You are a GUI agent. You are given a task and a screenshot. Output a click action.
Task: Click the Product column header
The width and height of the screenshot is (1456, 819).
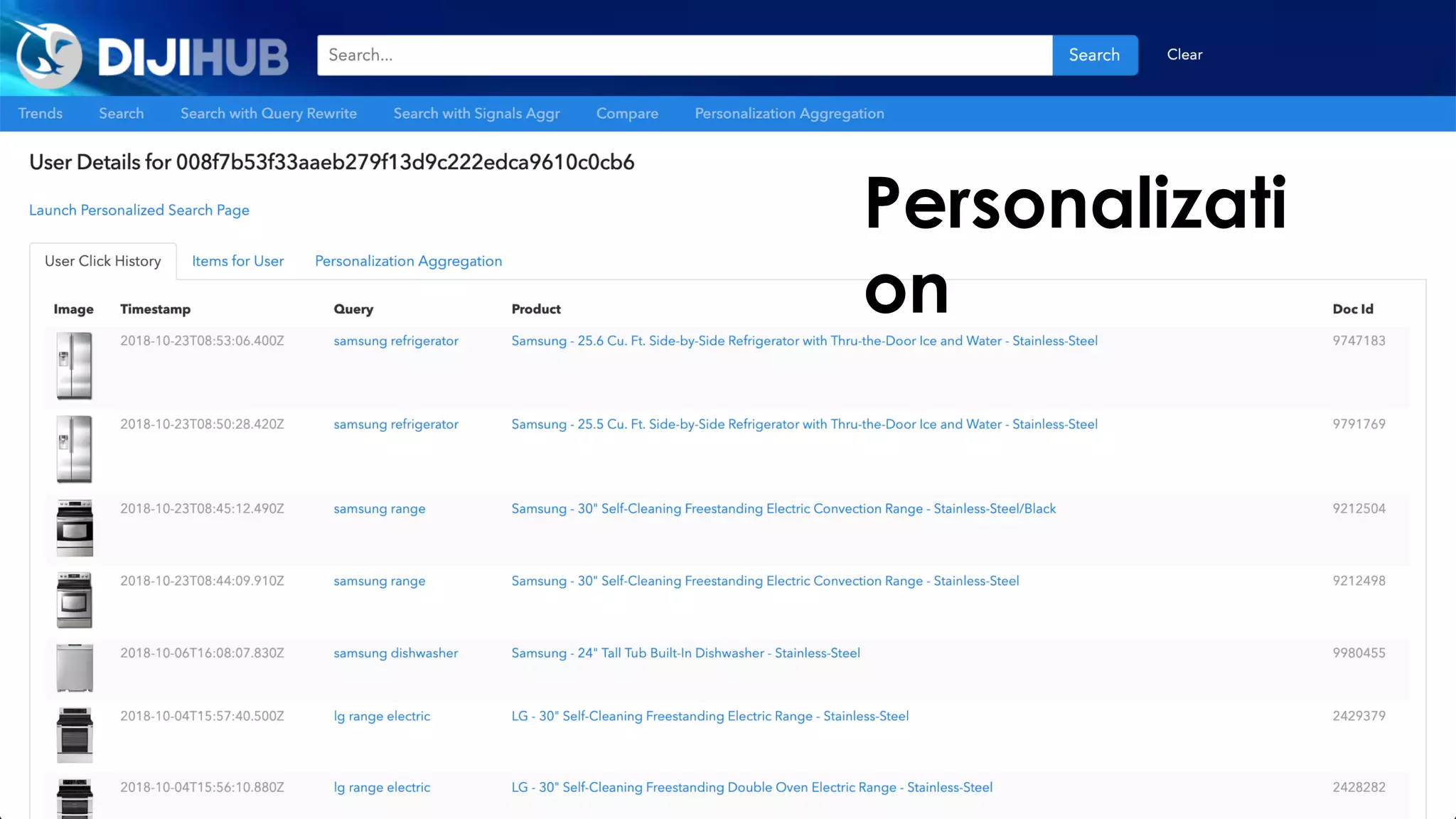[x=536, y=309]
